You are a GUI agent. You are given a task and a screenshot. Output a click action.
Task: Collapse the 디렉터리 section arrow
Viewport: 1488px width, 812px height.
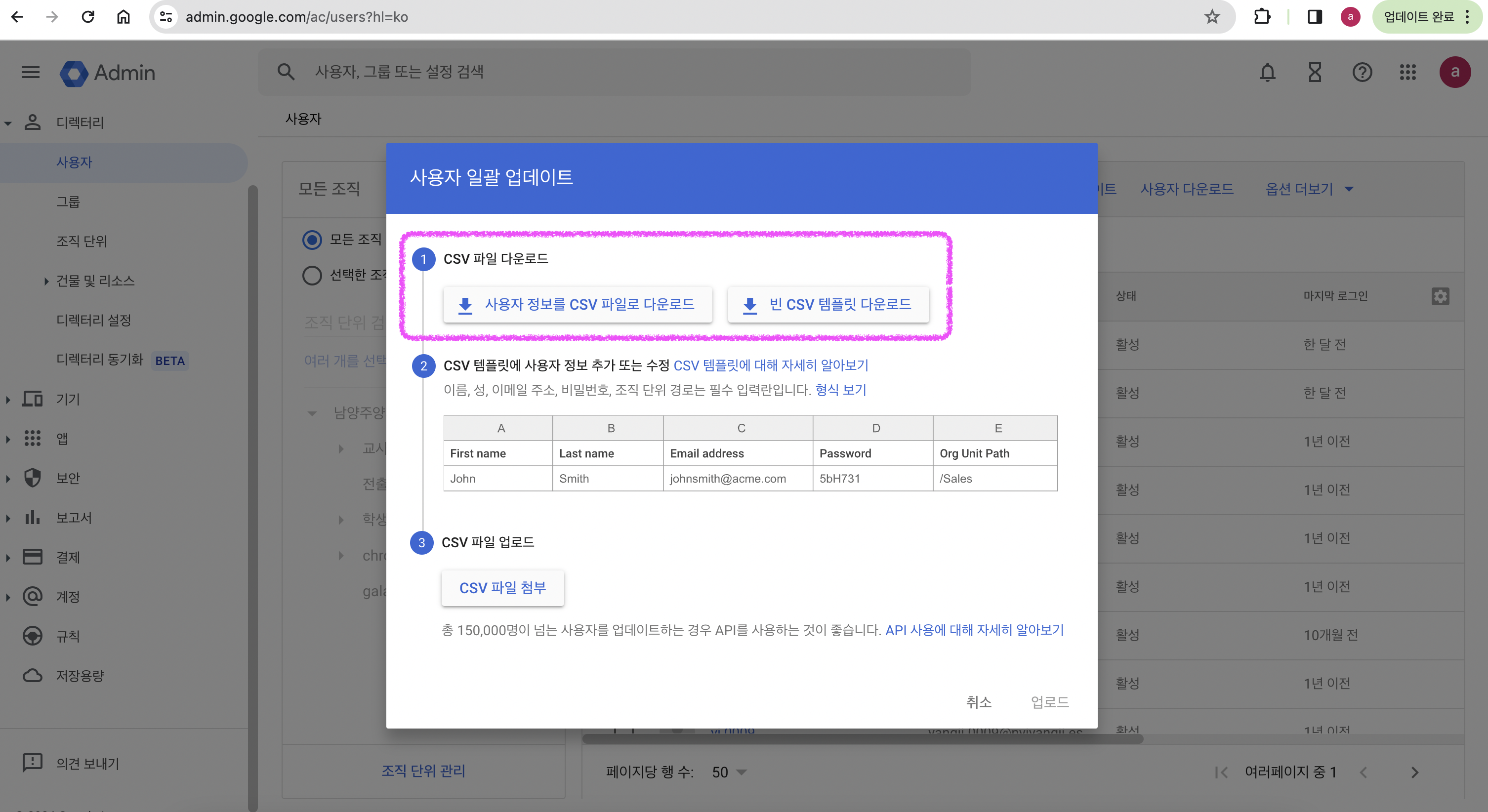pos(8,123)
